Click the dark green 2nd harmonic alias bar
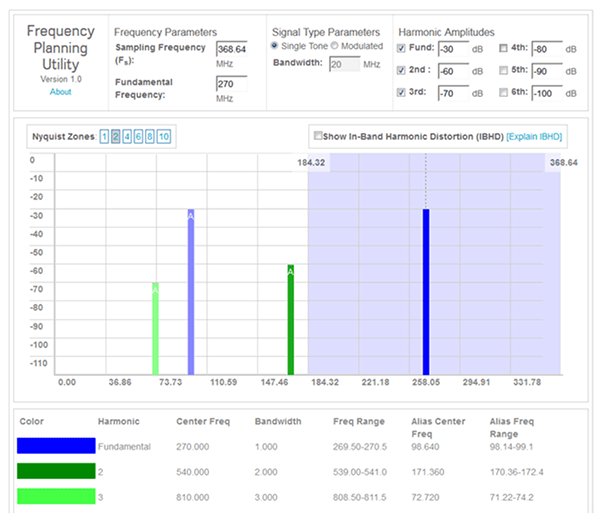 click(291, 320)
